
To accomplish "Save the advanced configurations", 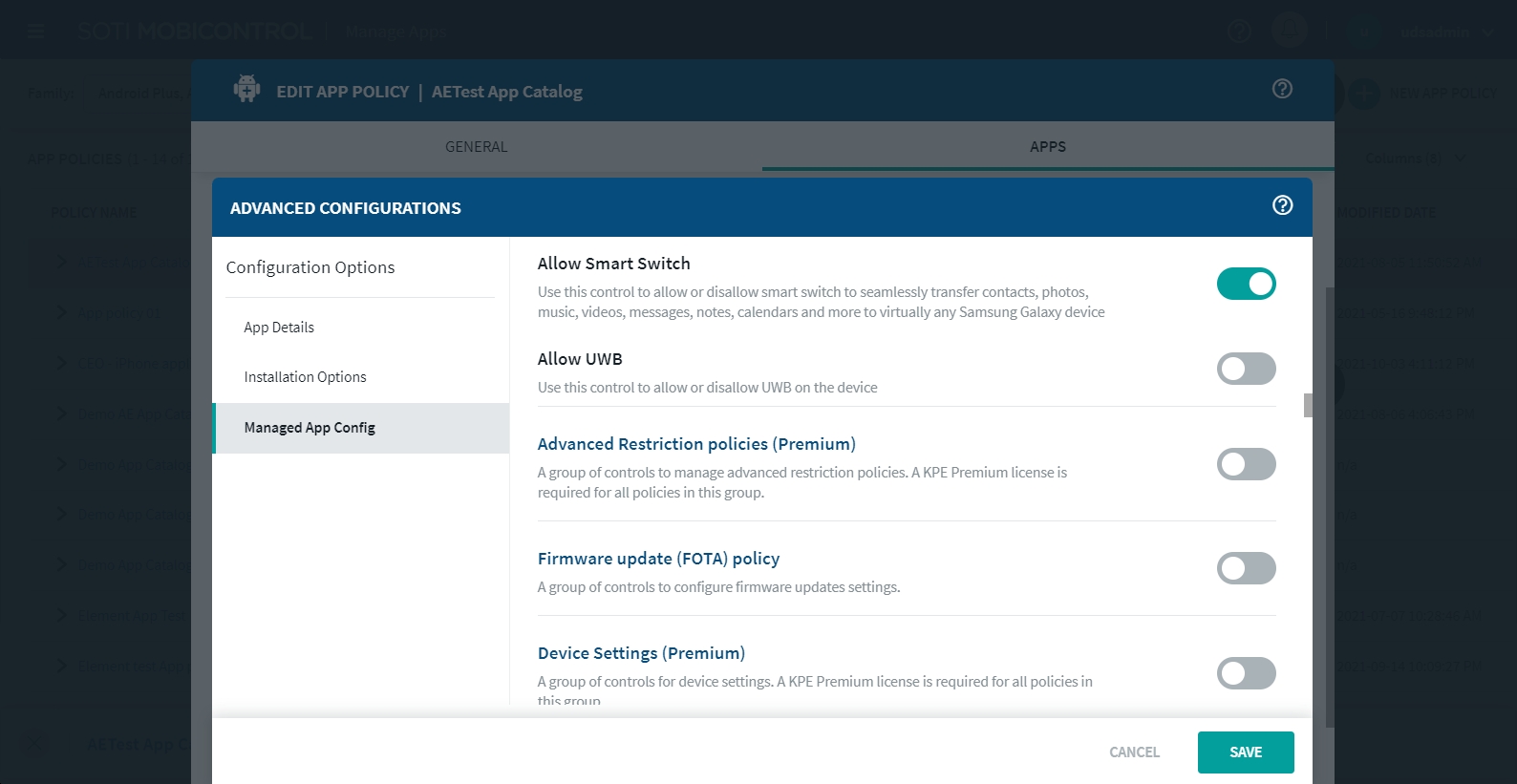I will [1245, 752].
